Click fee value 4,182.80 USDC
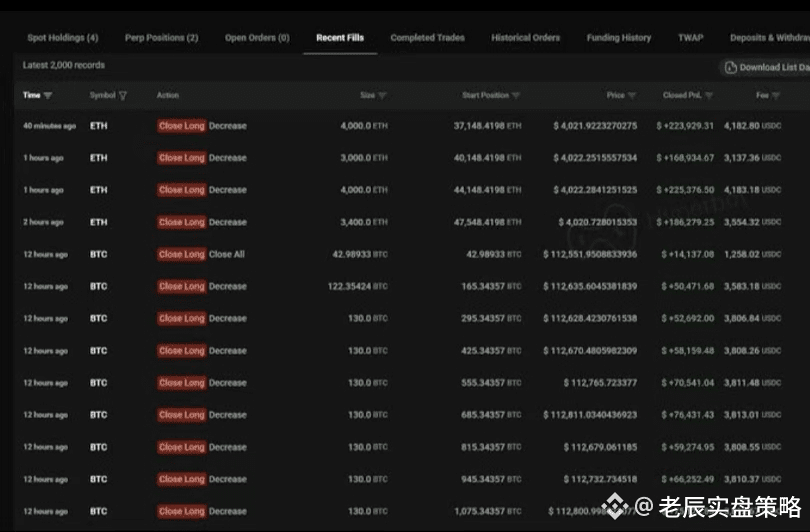 tap(753, 126)
